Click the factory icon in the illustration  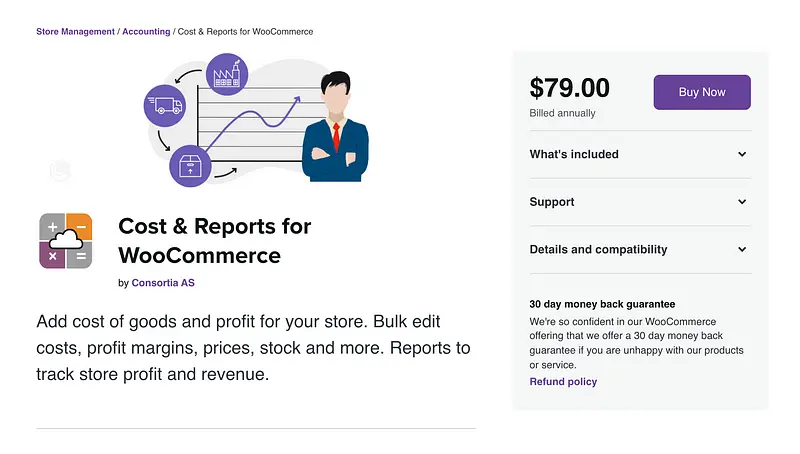[225, 75]
